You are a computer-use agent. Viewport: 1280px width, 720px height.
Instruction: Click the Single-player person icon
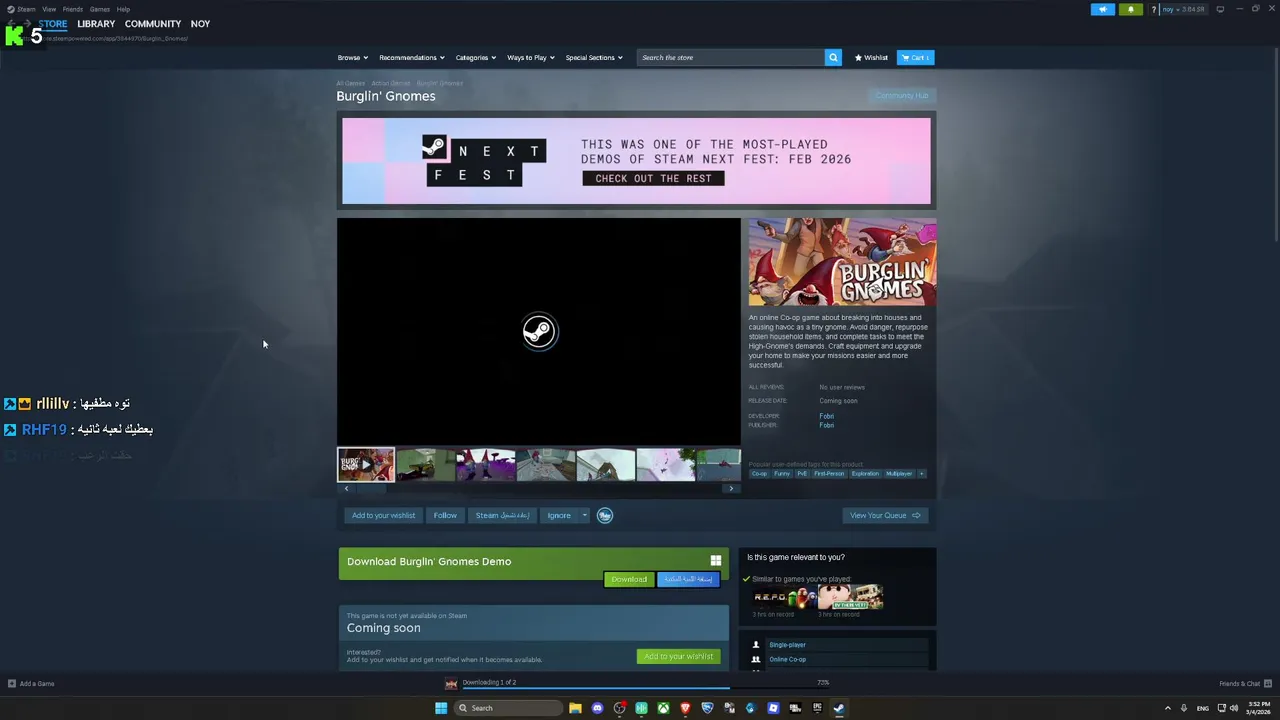pos(756,645)
